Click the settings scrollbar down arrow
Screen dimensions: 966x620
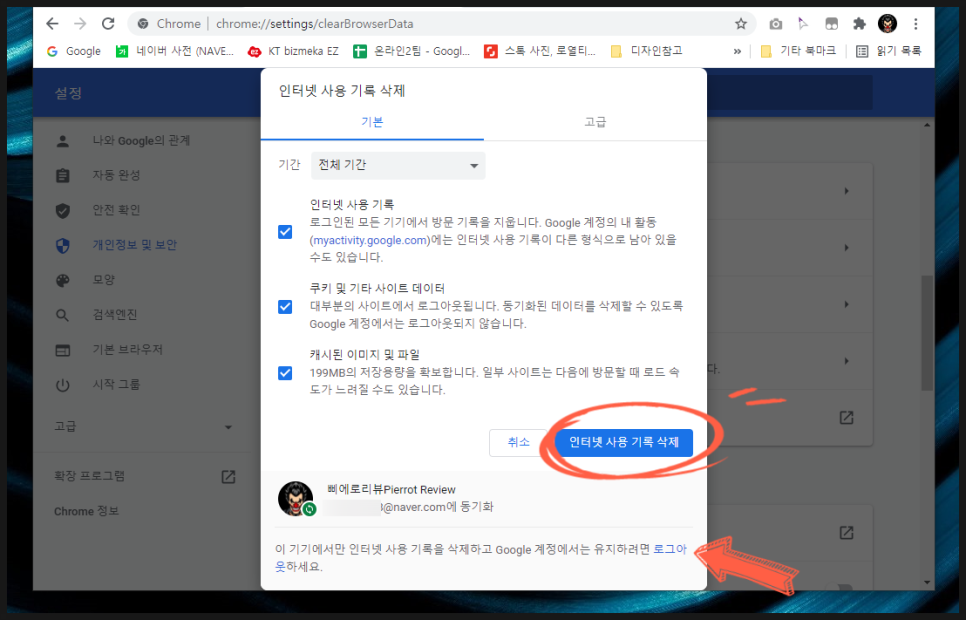click(927, 582)
